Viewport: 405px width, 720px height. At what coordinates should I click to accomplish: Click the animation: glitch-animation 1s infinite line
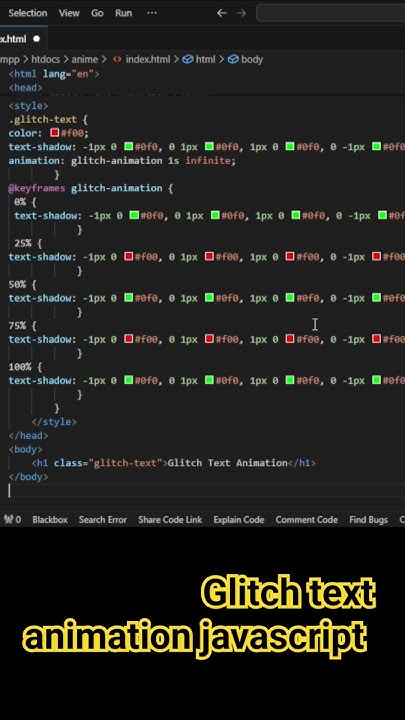[x=122, y=161]
